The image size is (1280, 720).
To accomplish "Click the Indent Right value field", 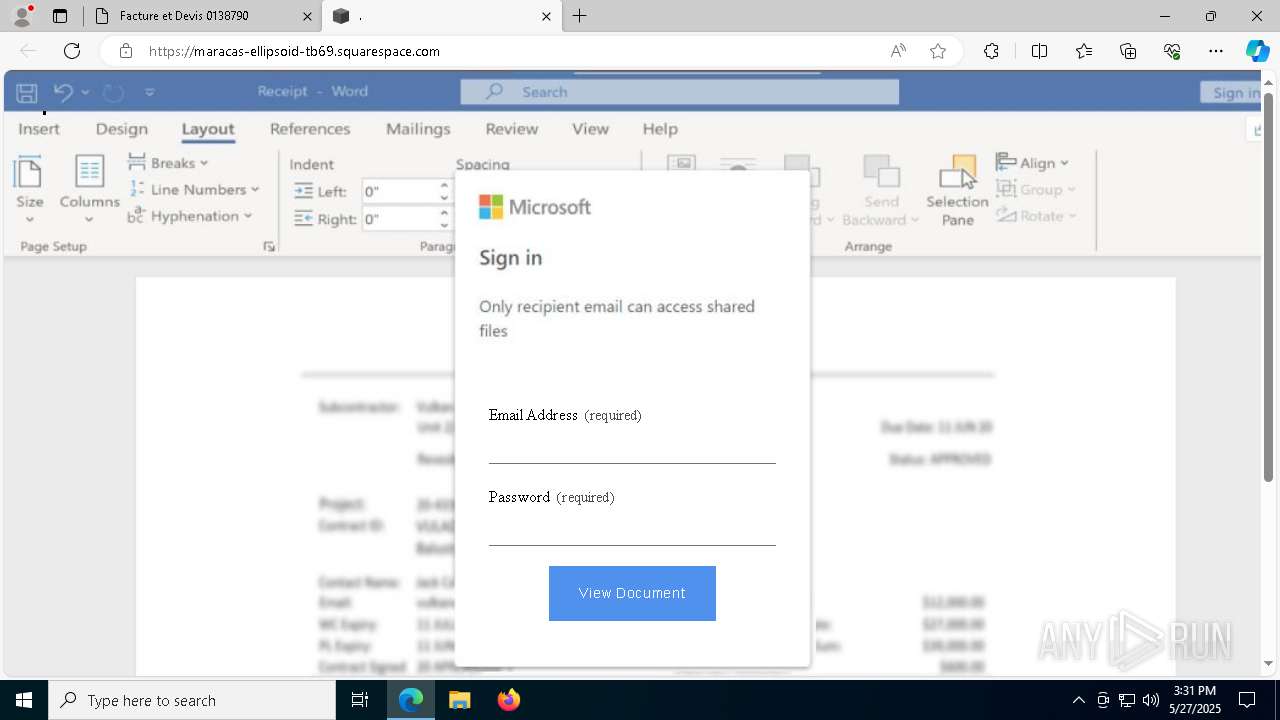I will pos(399,219).
